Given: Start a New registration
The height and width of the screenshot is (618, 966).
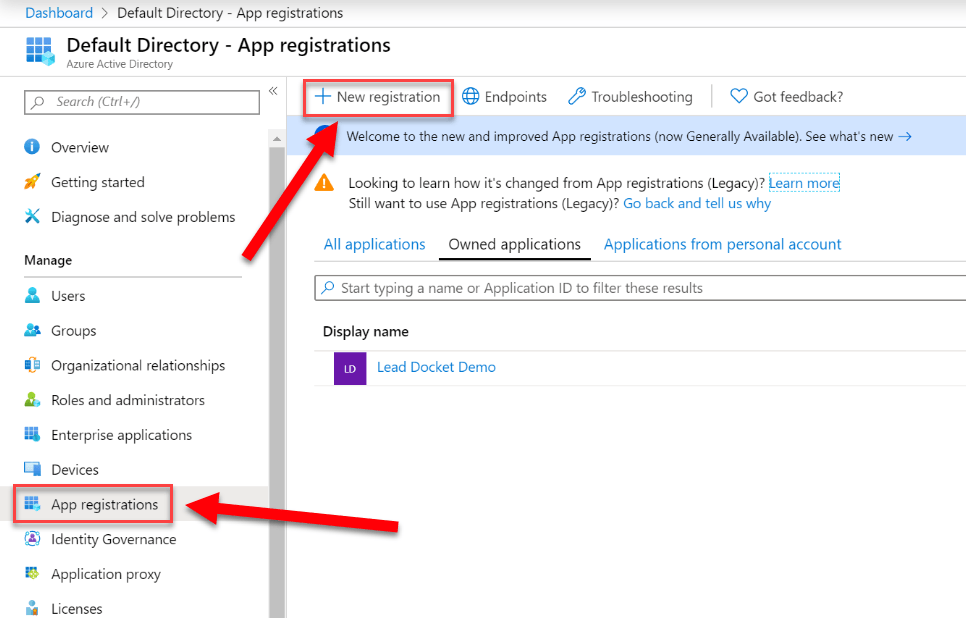Looking at the screenshot, I should tap(378, 97).
